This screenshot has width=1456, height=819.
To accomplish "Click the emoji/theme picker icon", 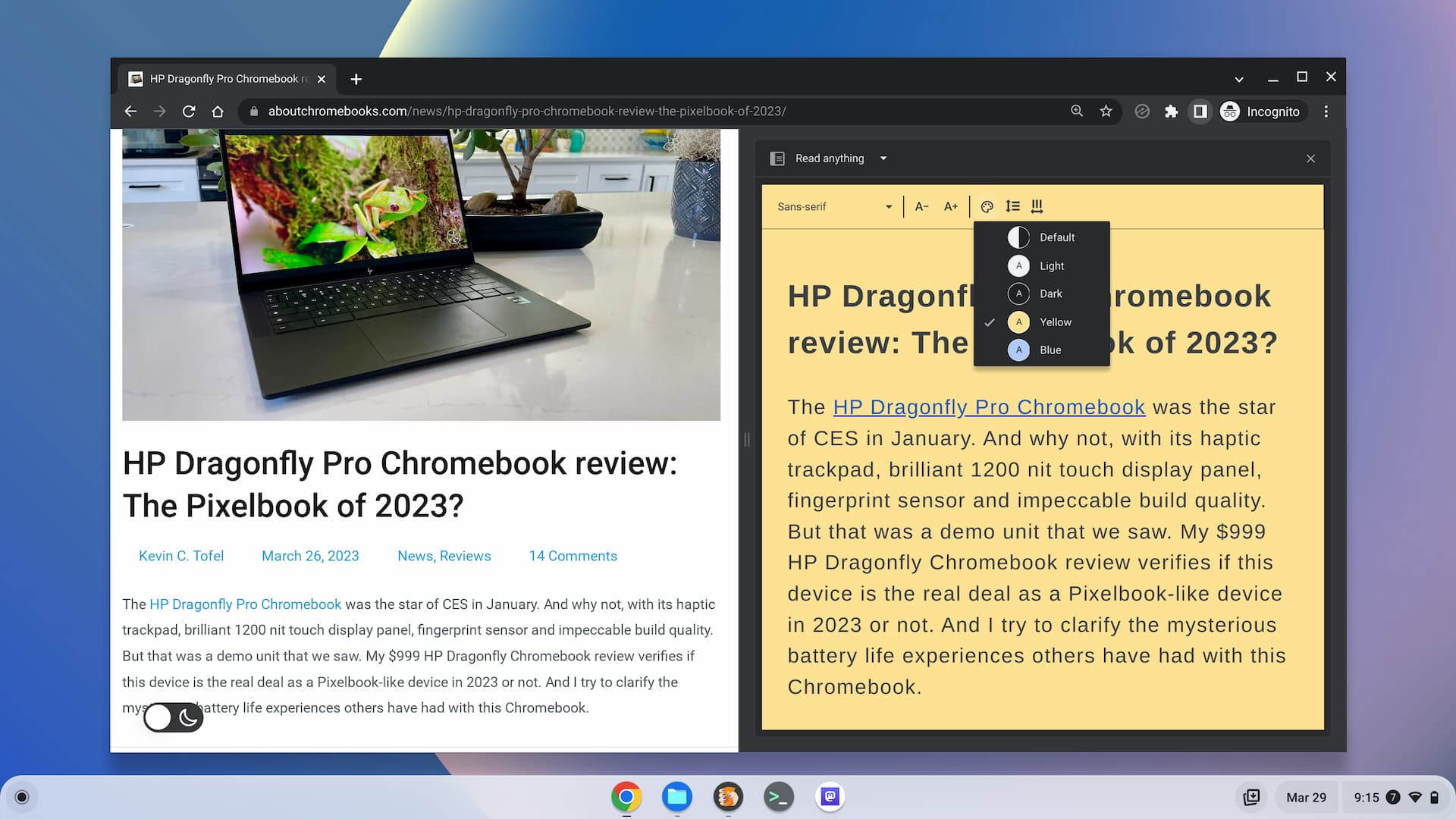I will pyautogui.click(x=987, y=206).
